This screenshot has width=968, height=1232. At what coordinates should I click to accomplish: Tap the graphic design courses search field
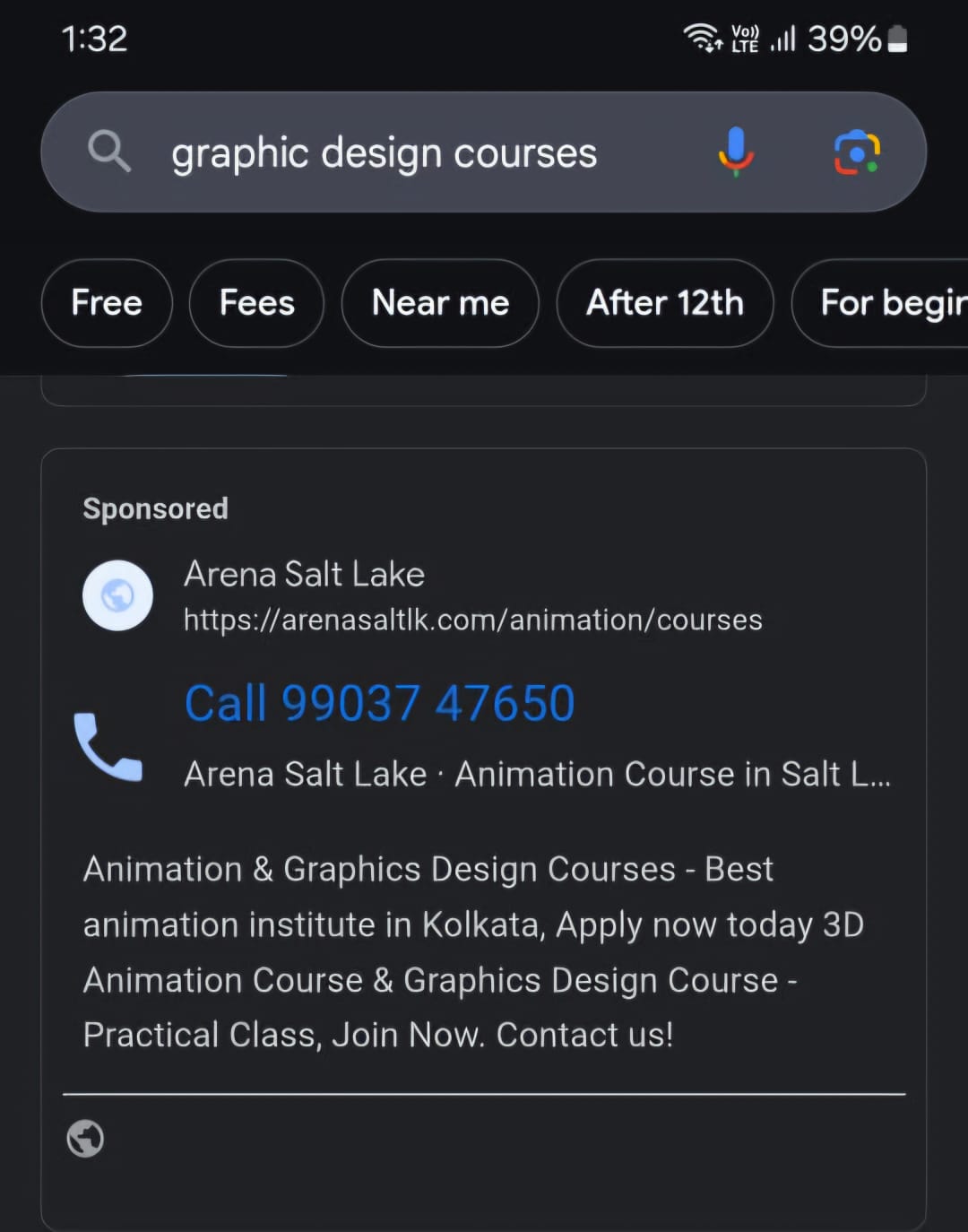click(385, 152)
